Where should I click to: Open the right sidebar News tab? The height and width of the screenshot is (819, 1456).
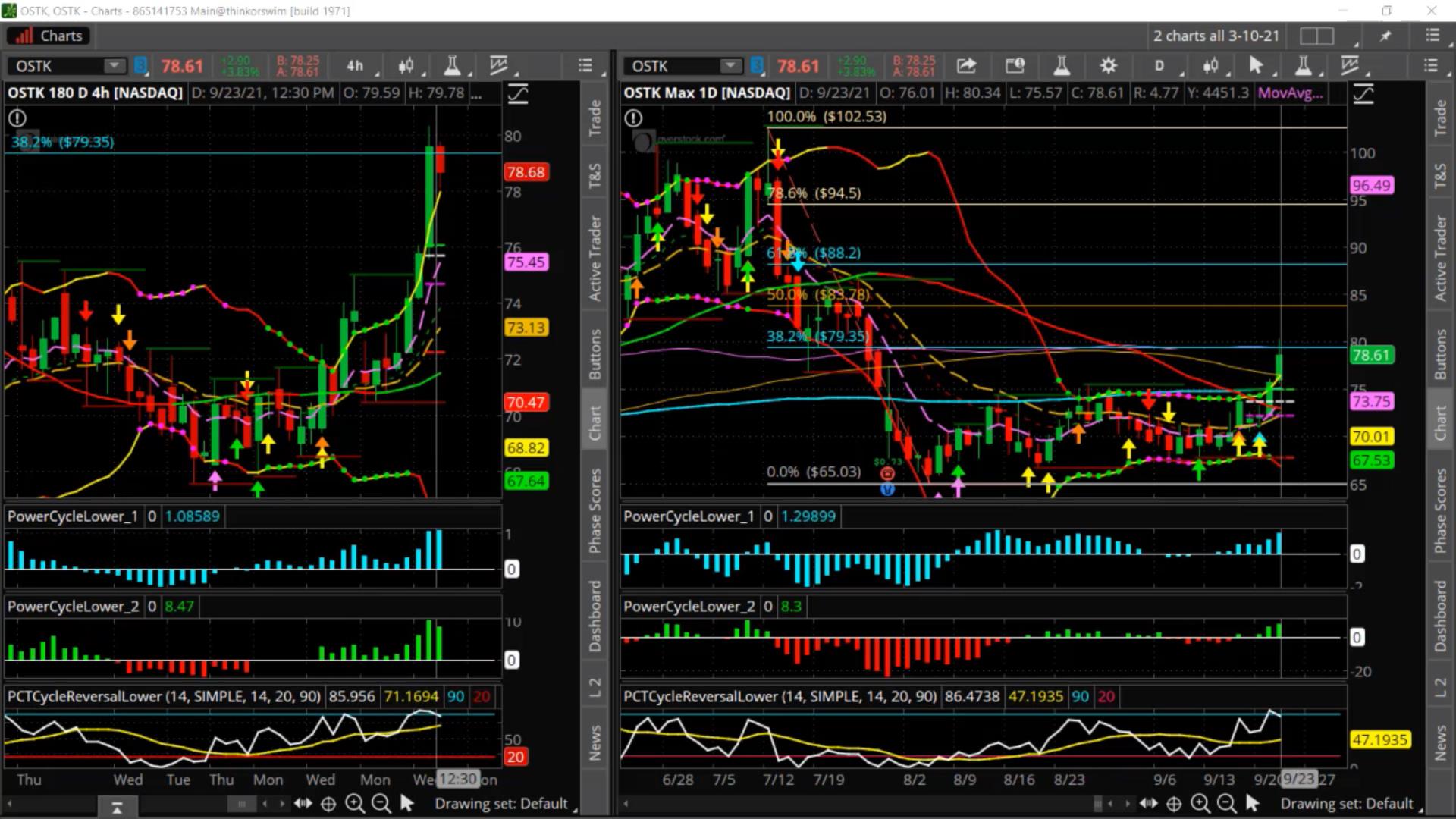(1440, 742)
